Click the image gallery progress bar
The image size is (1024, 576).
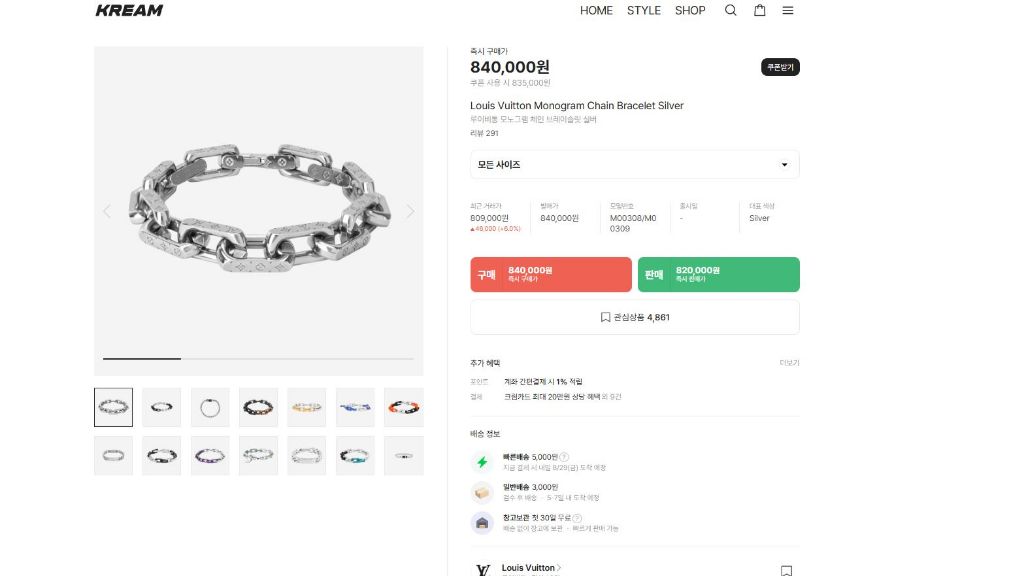(x=258, y=358)
